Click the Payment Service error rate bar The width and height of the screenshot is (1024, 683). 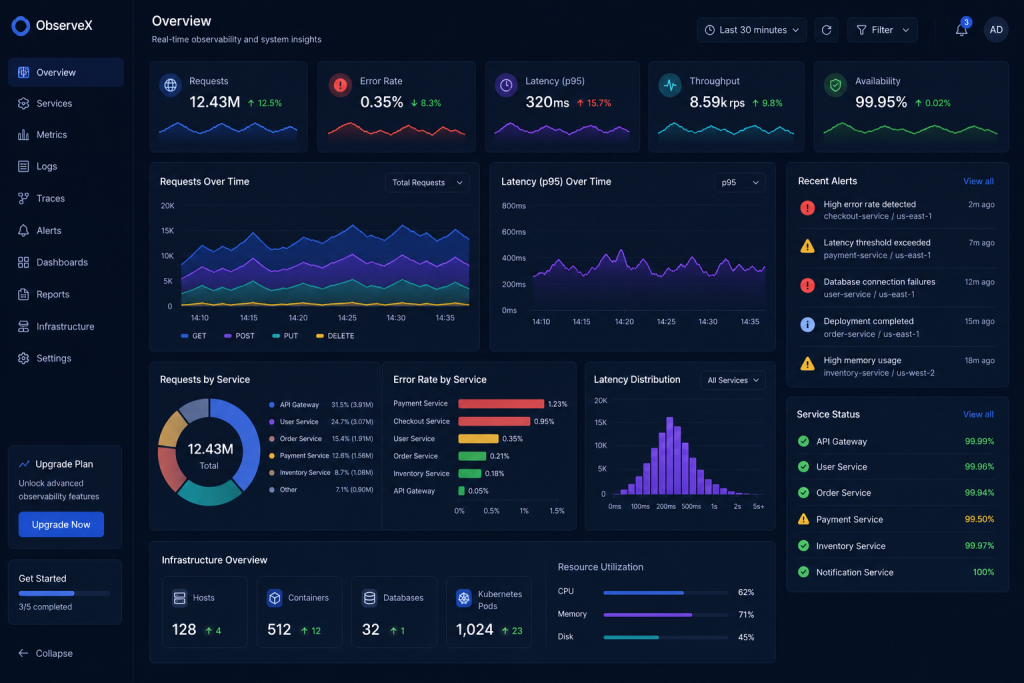(x=501, y=404)
